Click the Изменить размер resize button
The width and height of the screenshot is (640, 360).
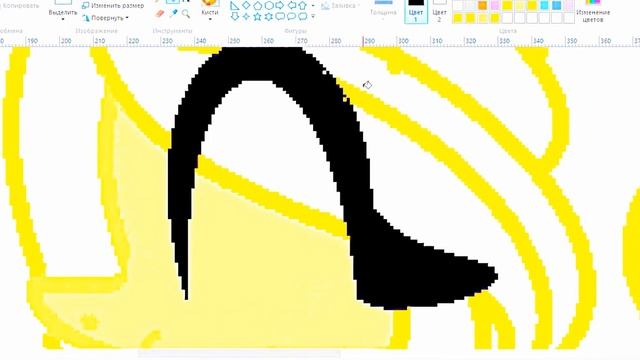click(x=113, y=6)
